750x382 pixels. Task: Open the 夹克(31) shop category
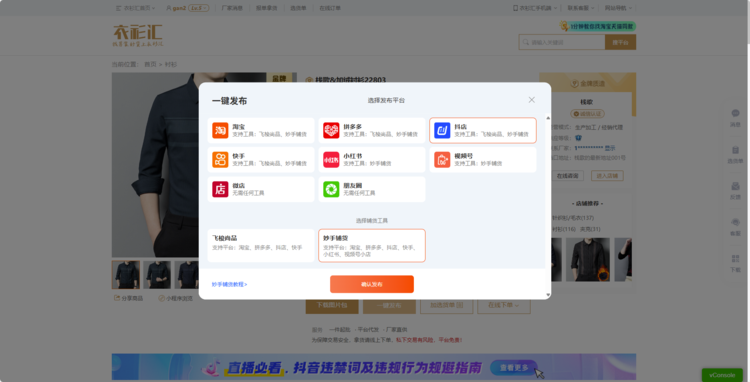[590, 229]
